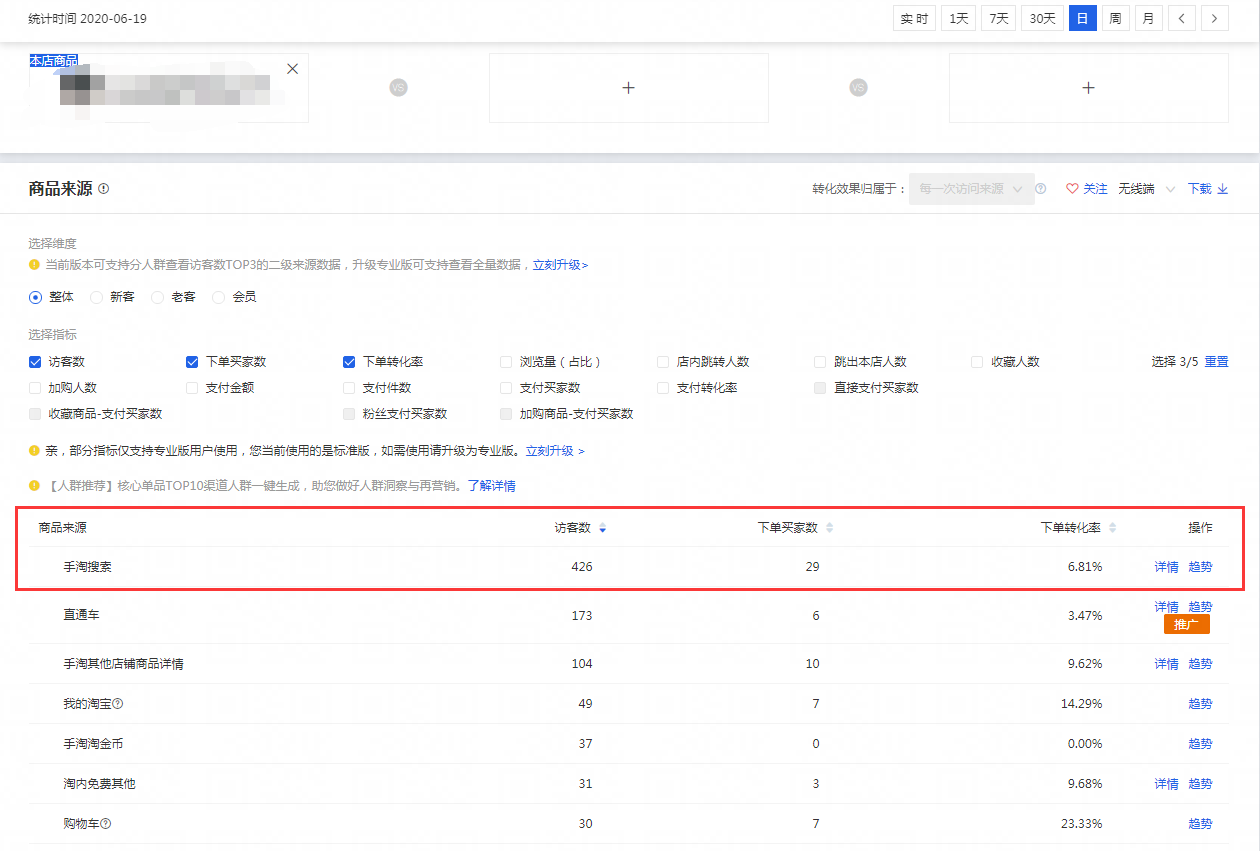This screenshot has width=1260, height=851.
Task: Add second comparison product via plus box
Action: coord(628,88)
